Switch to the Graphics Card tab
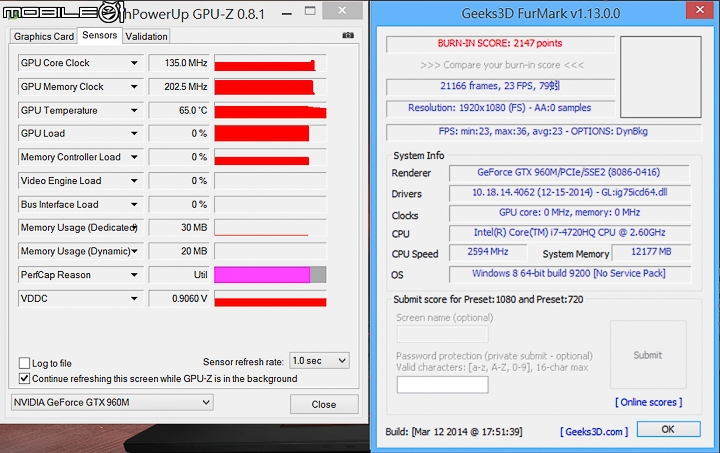This screenshot has width=720, height=453. [x=44, y=36]
